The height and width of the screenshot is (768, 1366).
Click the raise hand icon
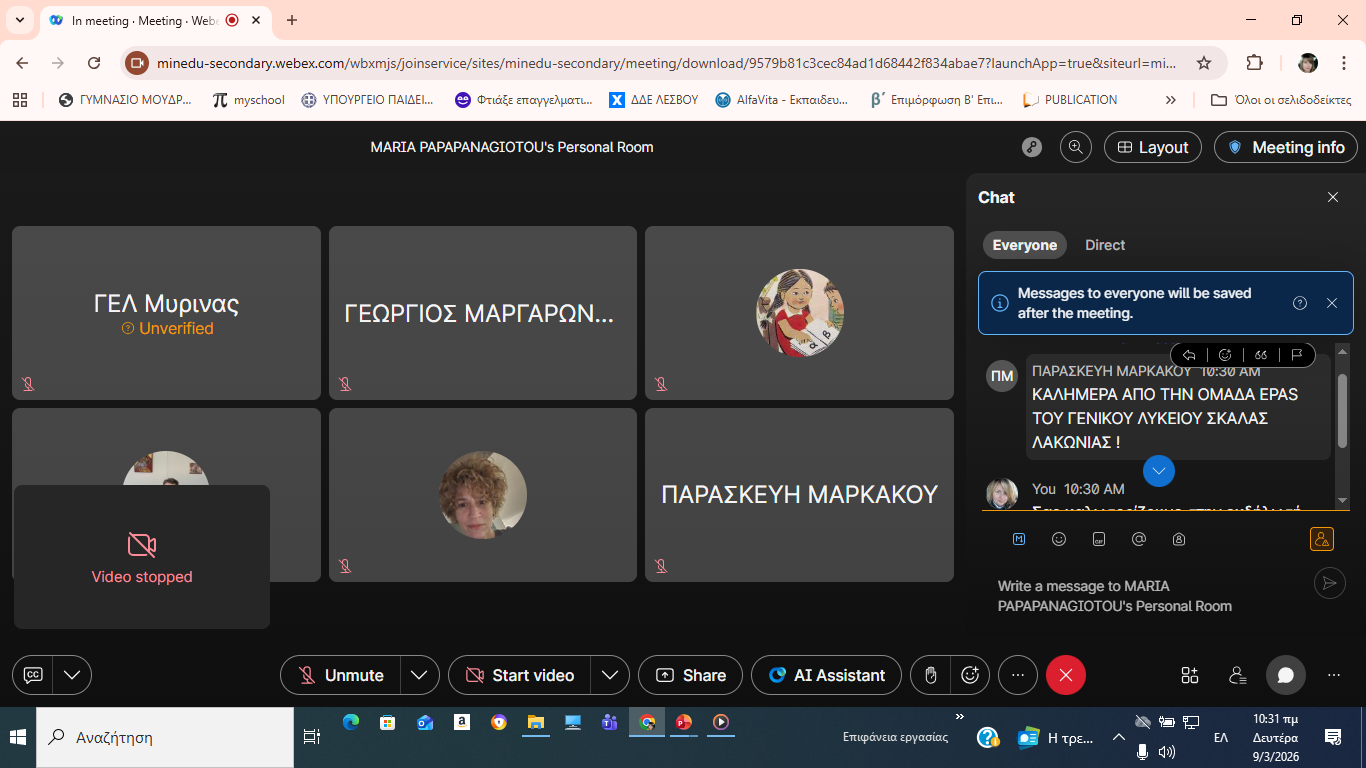tap(930, 675)
